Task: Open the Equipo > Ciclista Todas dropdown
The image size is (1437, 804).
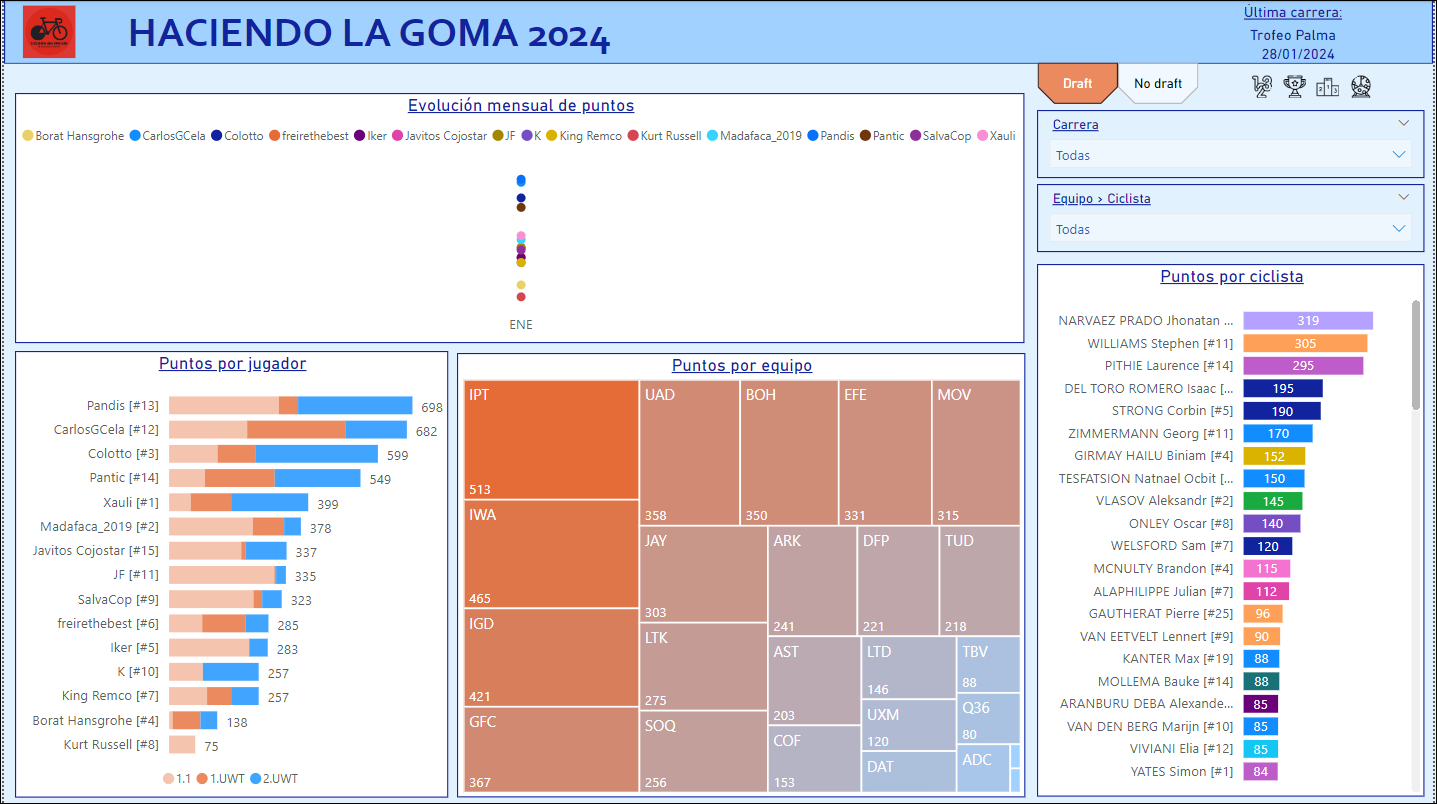Action: [1231, 229]
